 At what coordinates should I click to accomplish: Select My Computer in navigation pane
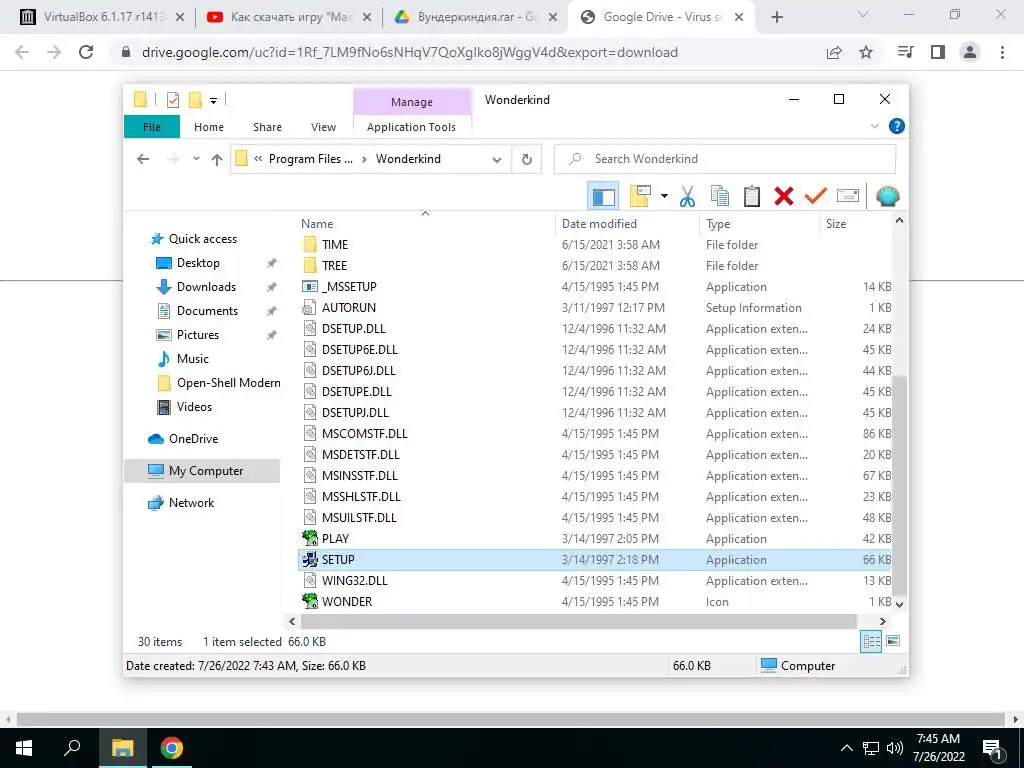(202, 471)
